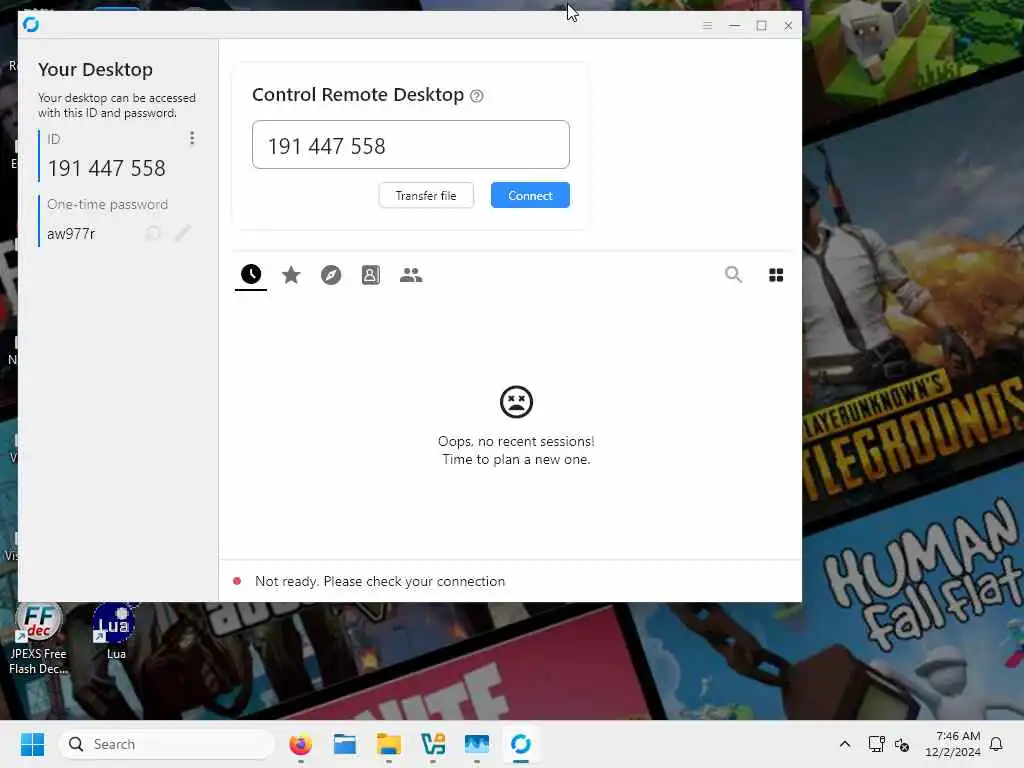Click the 'Not ready' connection status text

tap(380, 581)
